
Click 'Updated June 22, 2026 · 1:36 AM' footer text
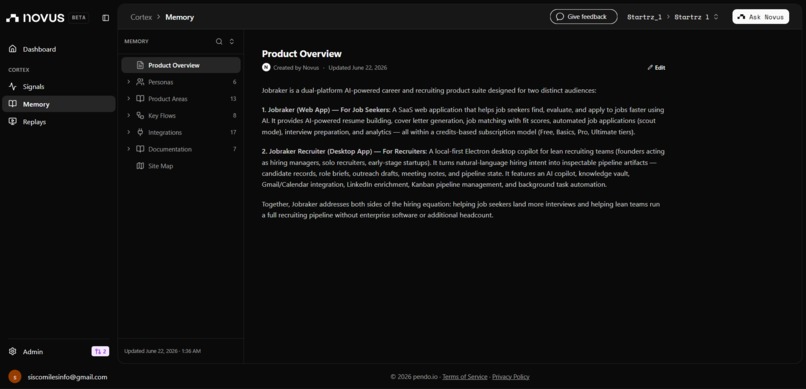162,351
